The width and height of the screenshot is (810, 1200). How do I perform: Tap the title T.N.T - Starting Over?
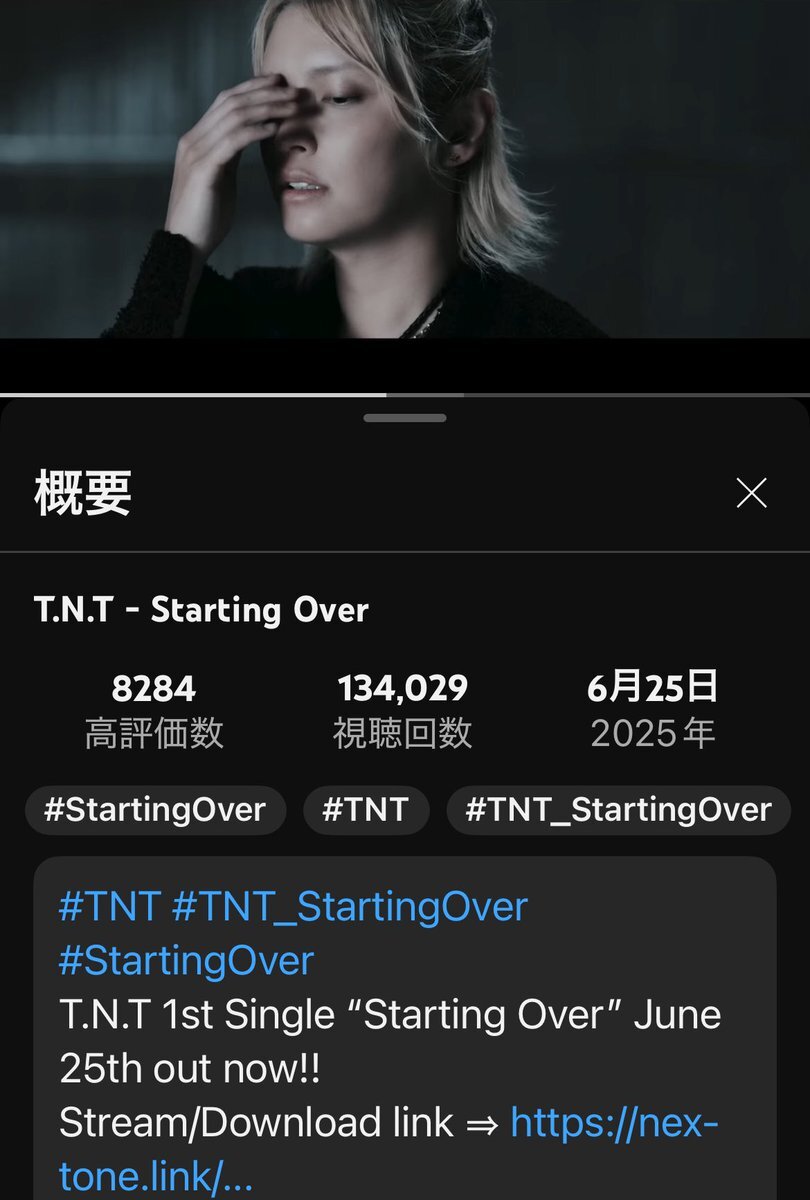click(x=201, y=609)
